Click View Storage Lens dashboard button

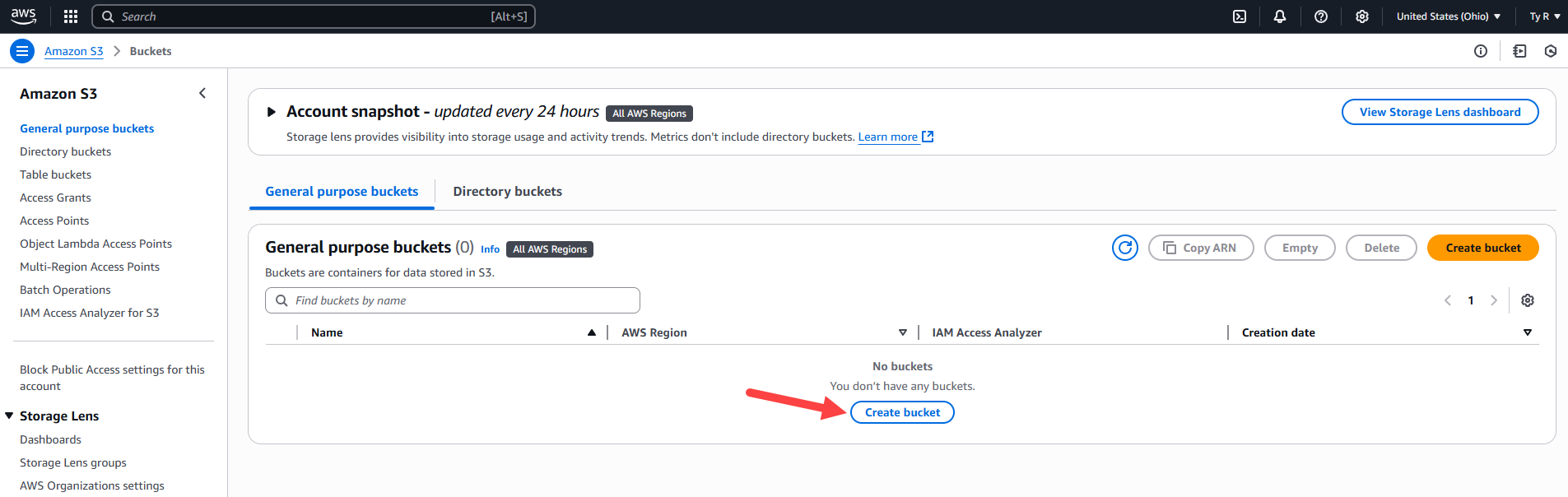(x=1440, y=112)
